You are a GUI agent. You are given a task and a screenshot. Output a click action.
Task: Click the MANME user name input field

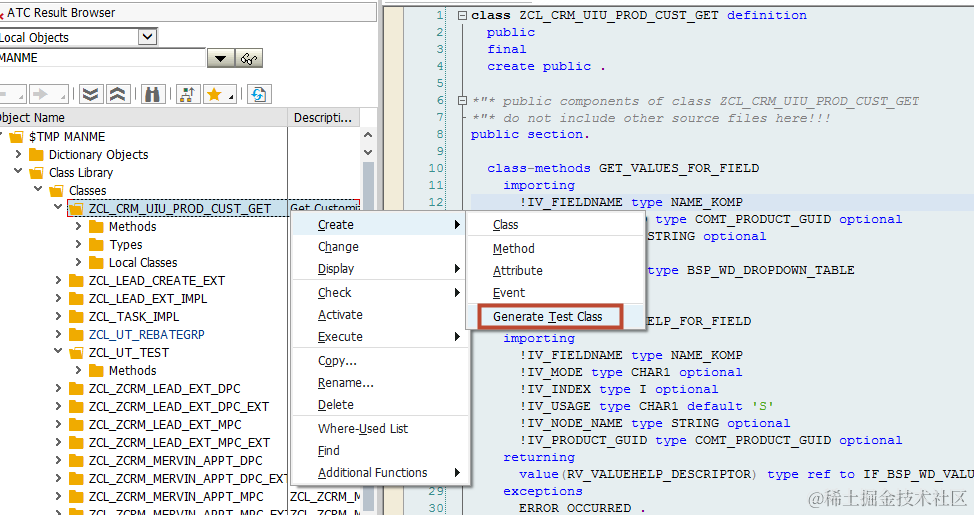[102, 58]
